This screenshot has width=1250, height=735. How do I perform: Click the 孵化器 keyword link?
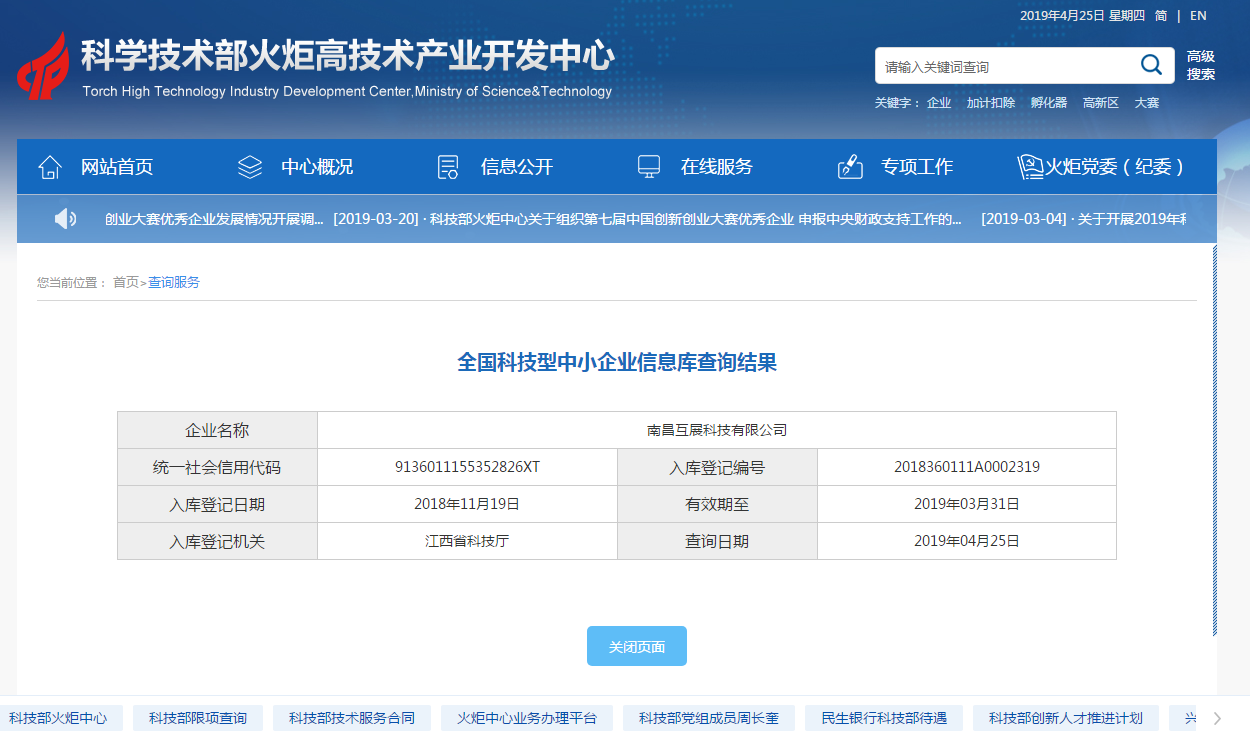[1048, 103]
